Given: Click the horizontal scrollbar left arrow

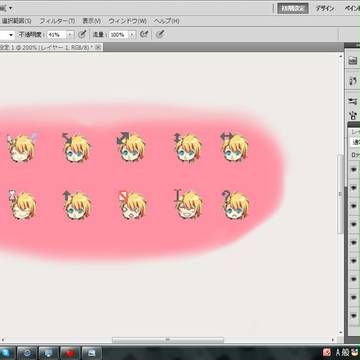Looking at the screenshot, I should pos(3,340).
